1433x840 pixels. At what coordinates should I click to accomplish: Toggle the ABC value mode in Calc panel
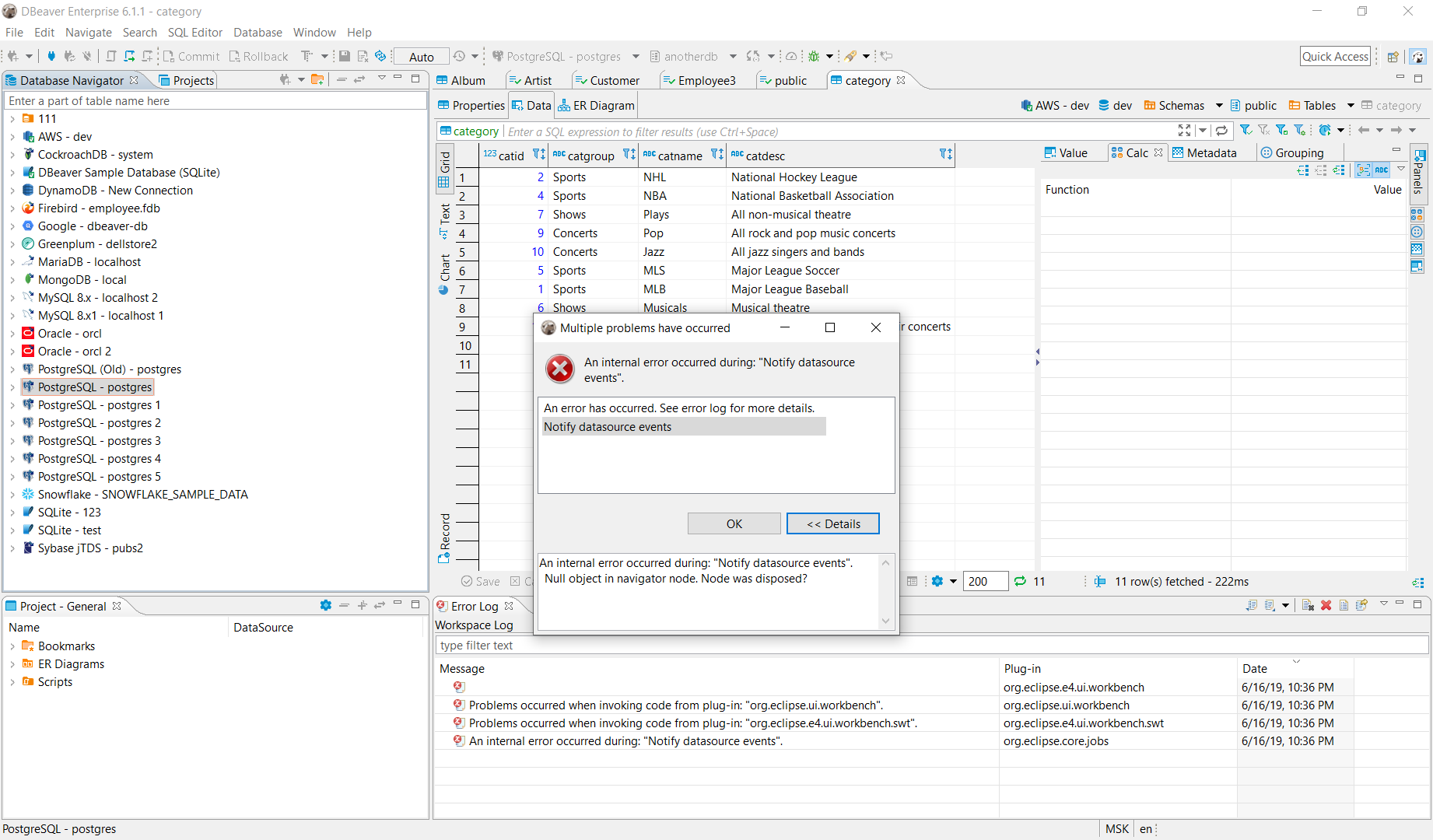pos(1382,170)
